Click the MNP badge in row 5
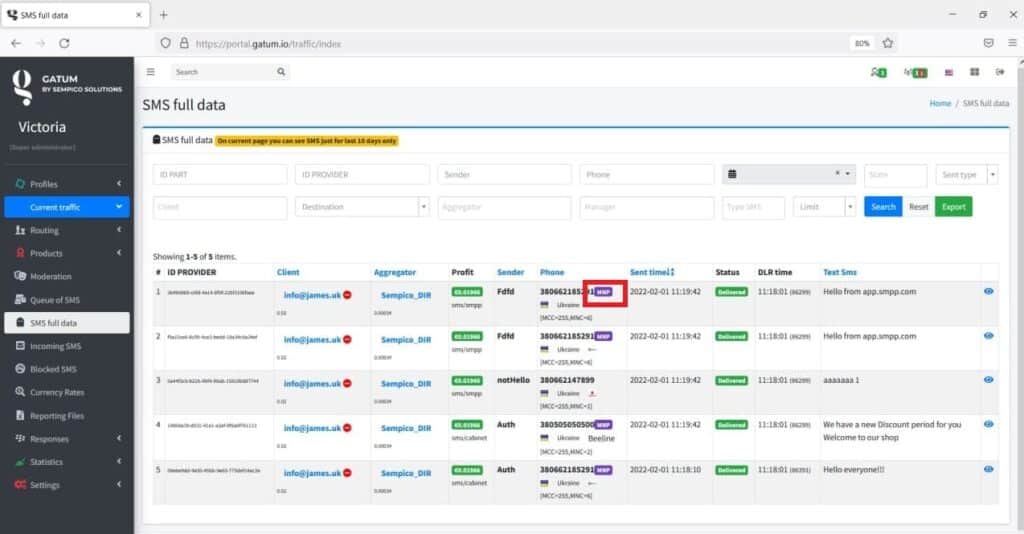The height and width of the screenshot is (534, 1024). tap(603, 470)
